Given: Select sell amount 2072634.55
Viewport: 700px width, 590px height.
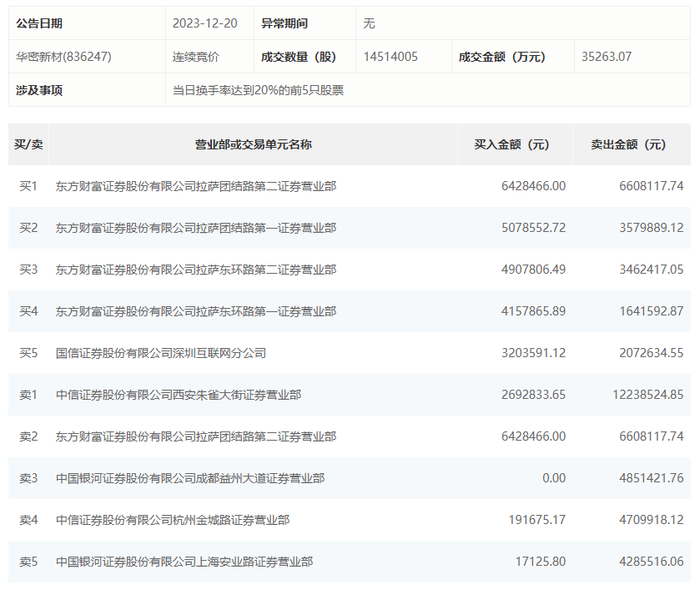Looking at the screenshot, I should (x=651, y=353).
